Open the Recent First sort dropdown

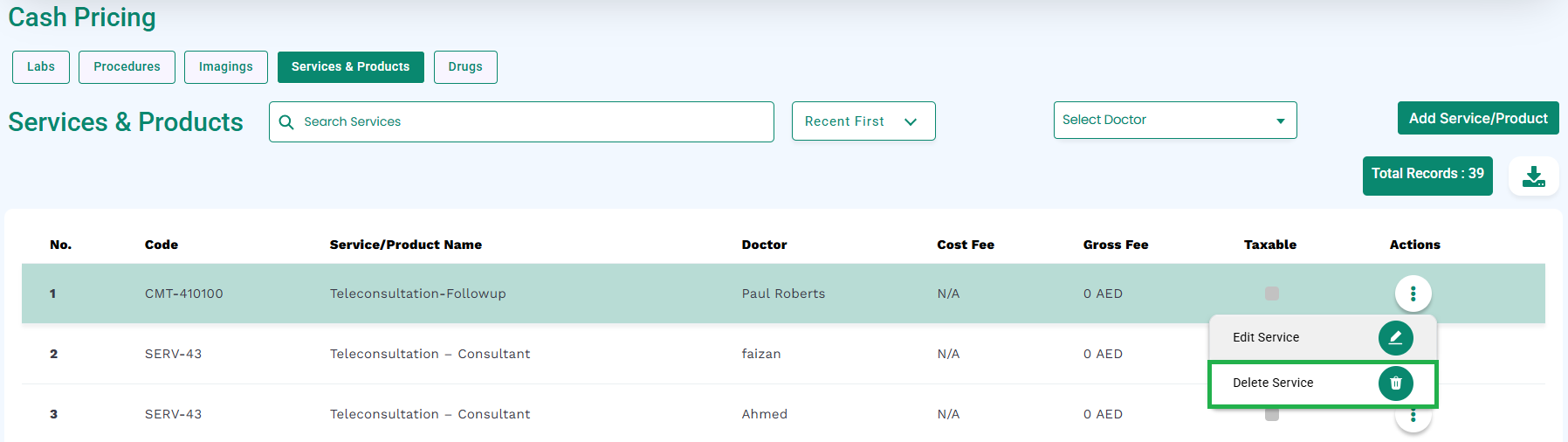863,121
